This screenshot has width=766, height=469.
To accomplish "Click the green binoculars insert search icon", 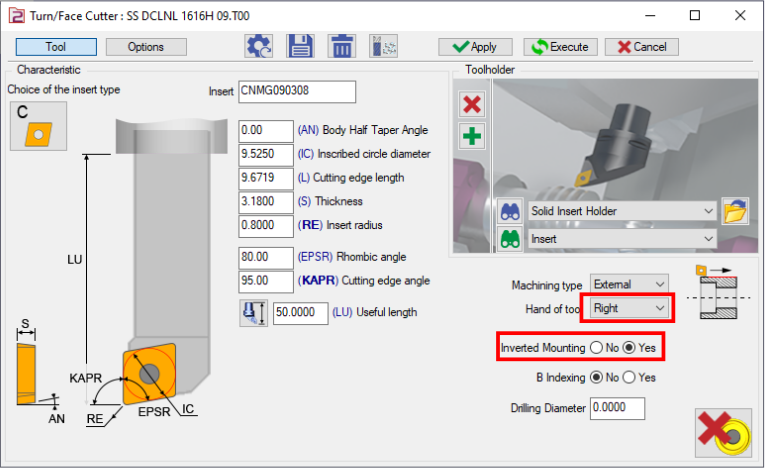I will (510, 240).
